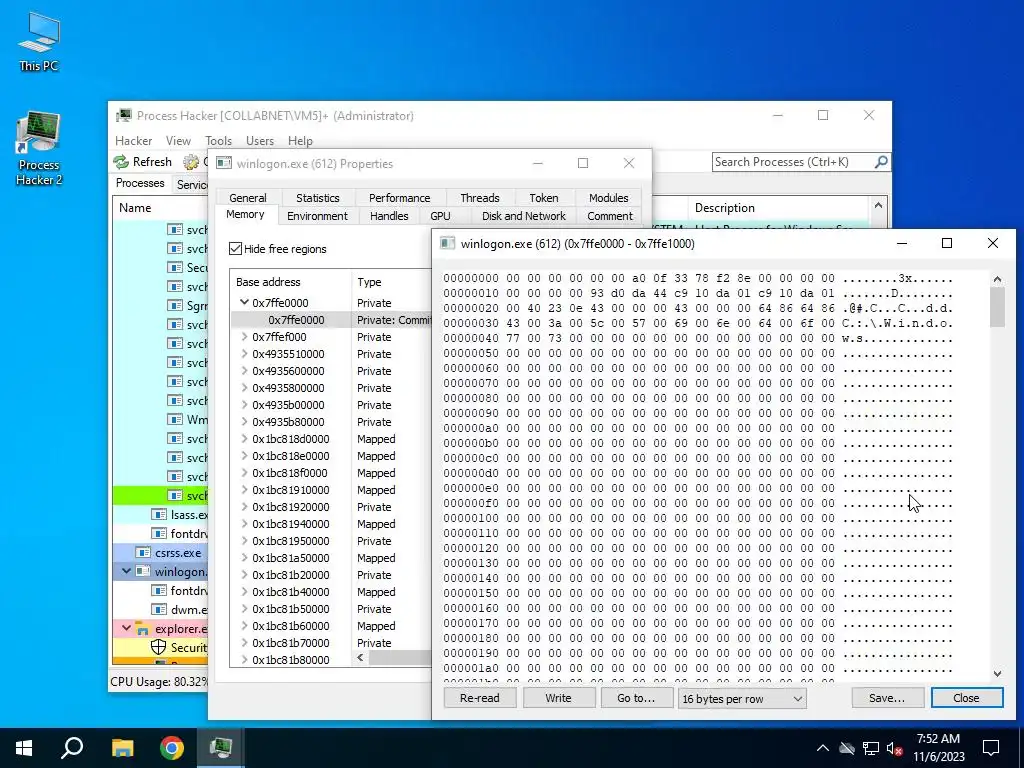Click the Re-read button
The height and width of the screenshot is (768, 1024).
pyautogui.click(x=480, y=698)
